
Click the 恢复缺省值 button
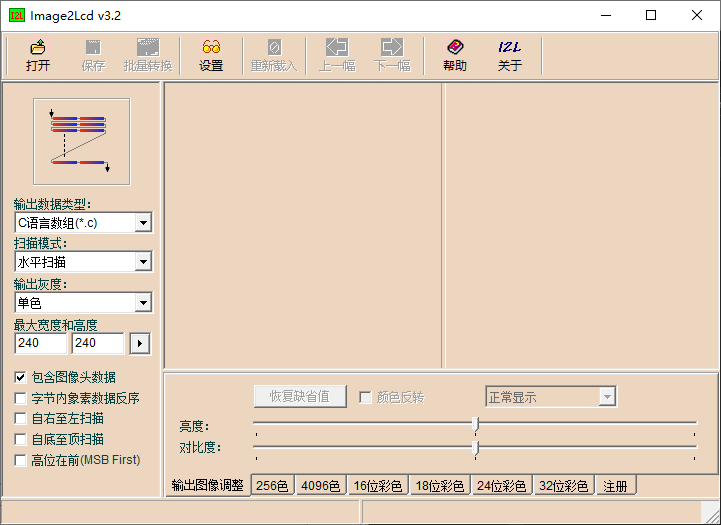click(300, 396)
